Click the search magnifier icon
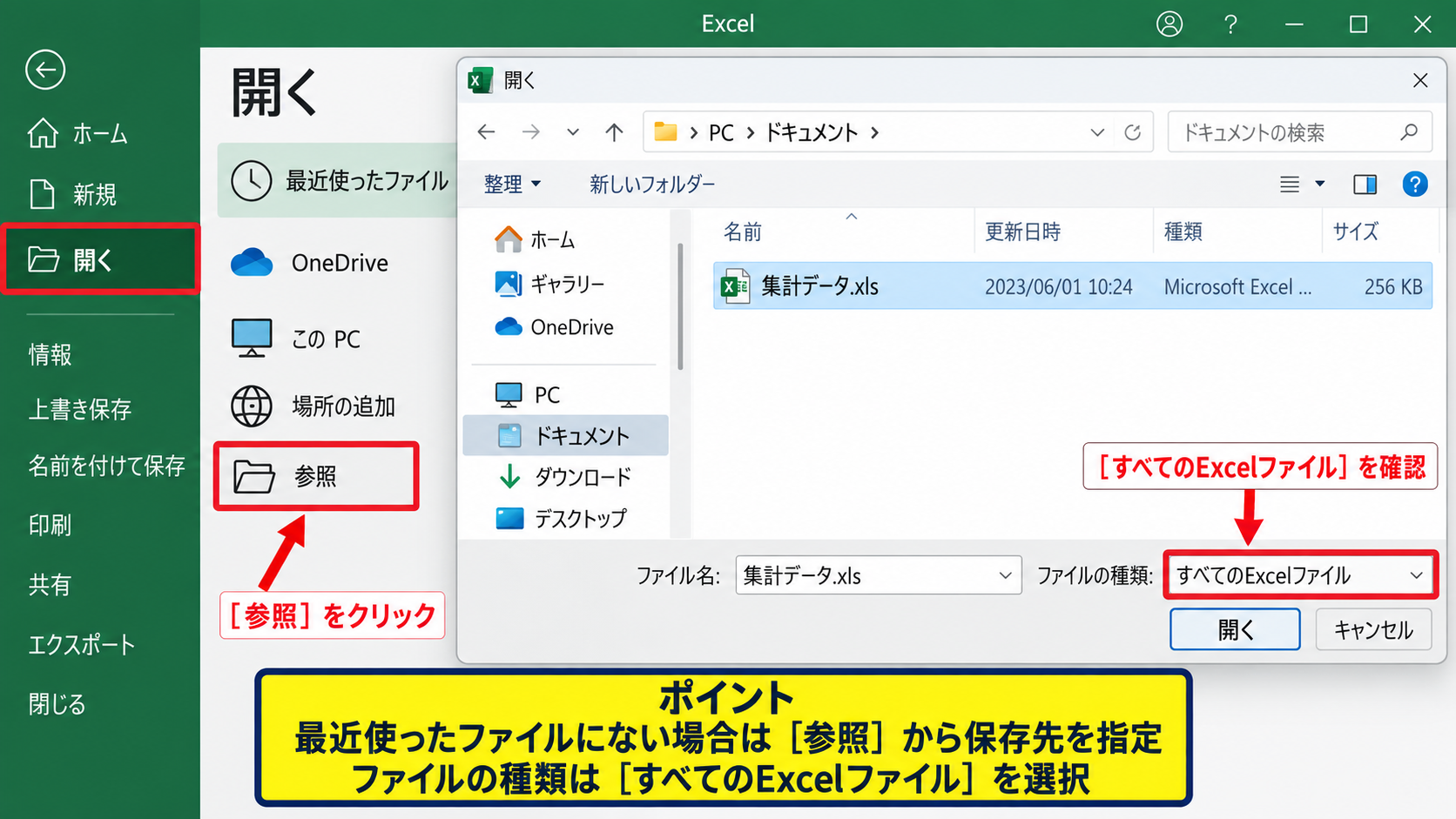The width and height of the screenshot is (1456, 819). [x=1409, y=132]
